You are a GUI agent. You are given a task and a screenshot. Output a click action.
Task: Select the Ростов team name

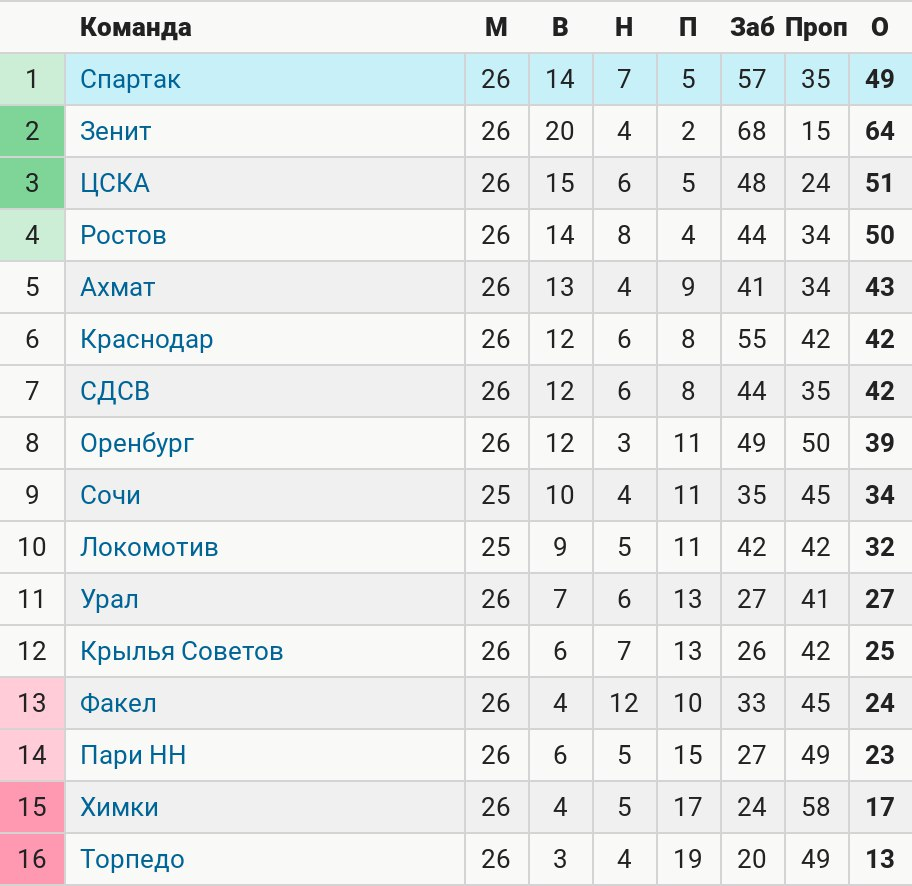(123, 236)
